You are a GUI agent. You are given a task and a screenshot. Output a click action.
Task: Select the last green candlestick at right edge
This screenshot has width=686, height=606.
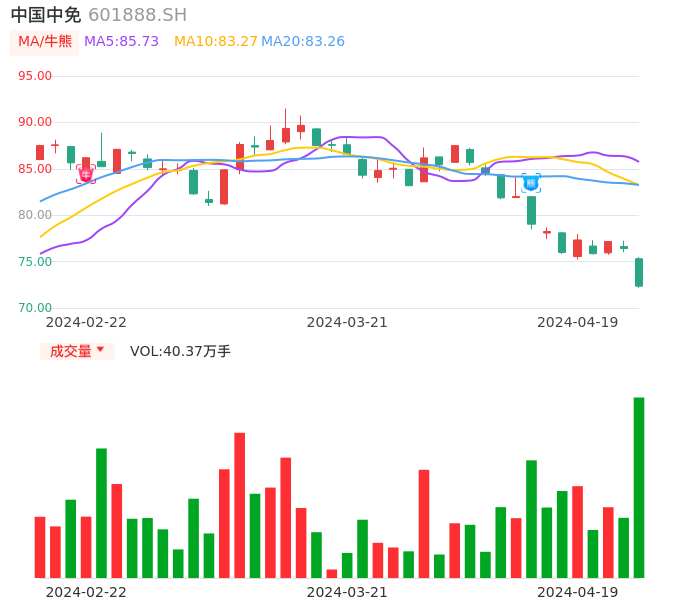pos(638,272)
